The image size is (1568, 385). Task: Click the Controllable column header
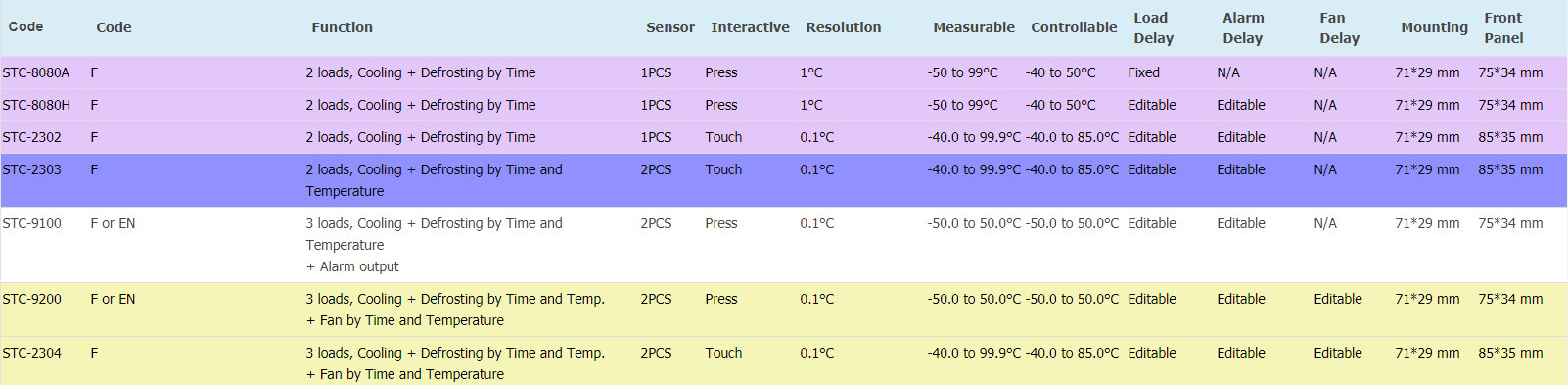(1074, 27)
